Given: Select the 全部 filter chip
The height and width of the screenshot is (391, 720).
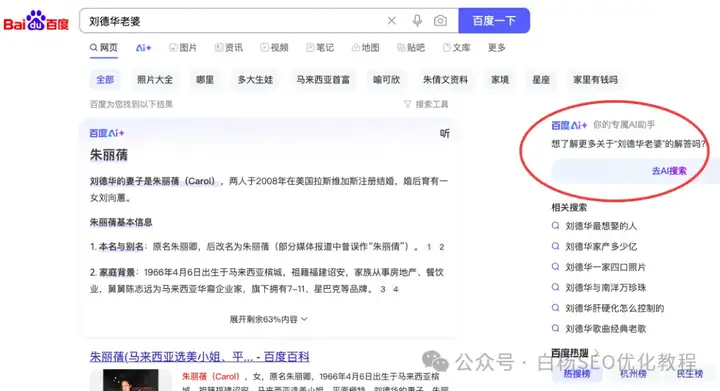Looking at the screenshot, I should (x=105, y=80).
